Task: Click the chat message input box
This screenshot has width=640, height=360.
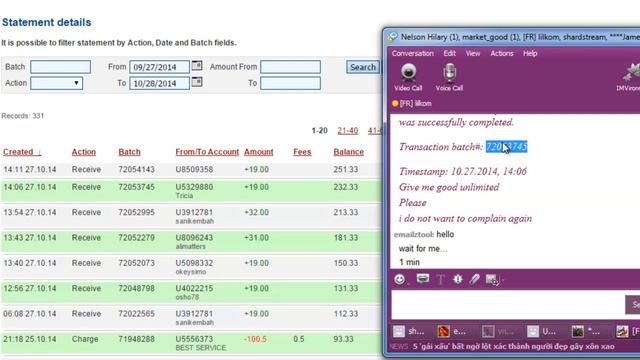Action: point(508,304)
